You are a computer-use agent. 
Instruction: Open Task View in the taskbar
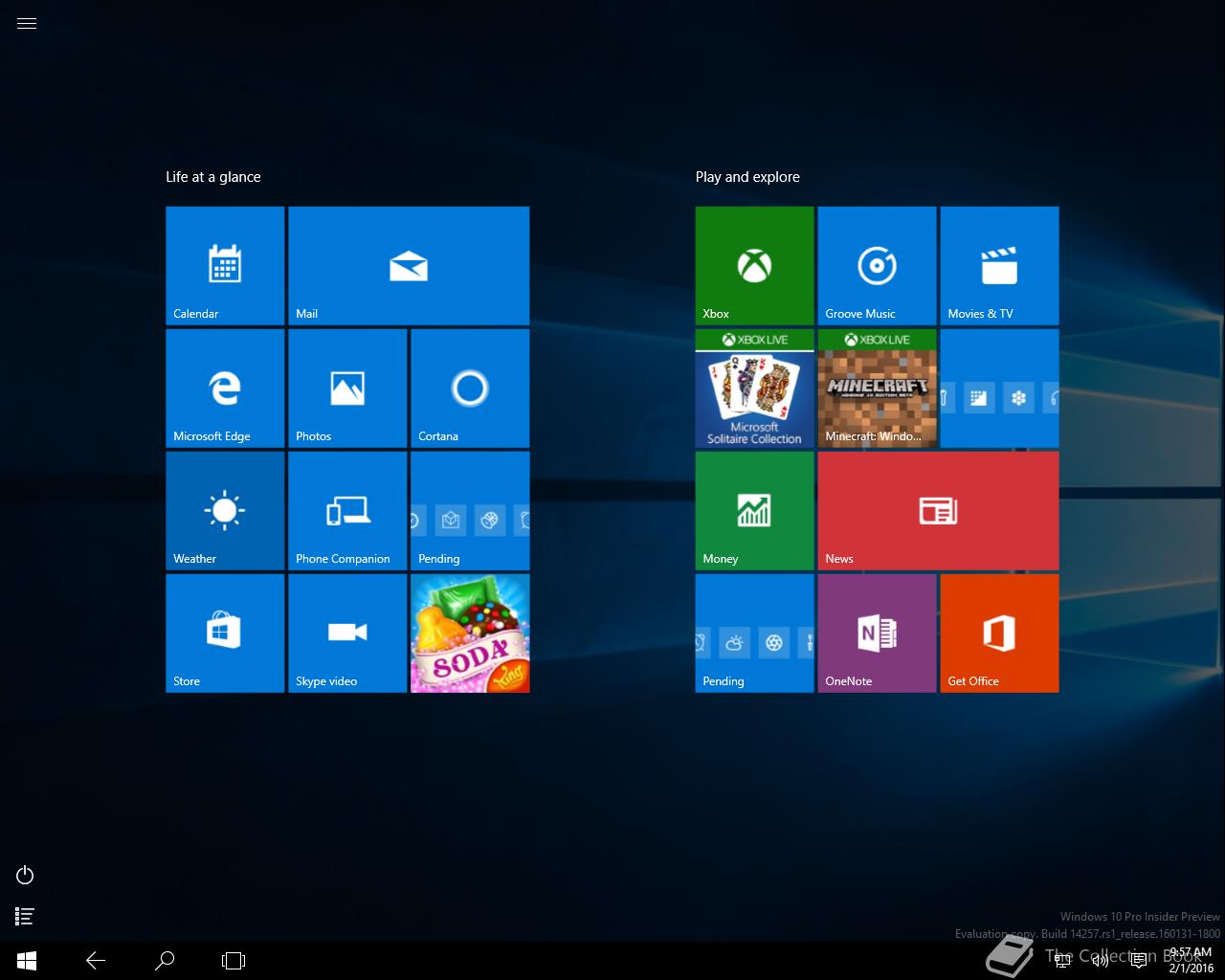[234, 961]
